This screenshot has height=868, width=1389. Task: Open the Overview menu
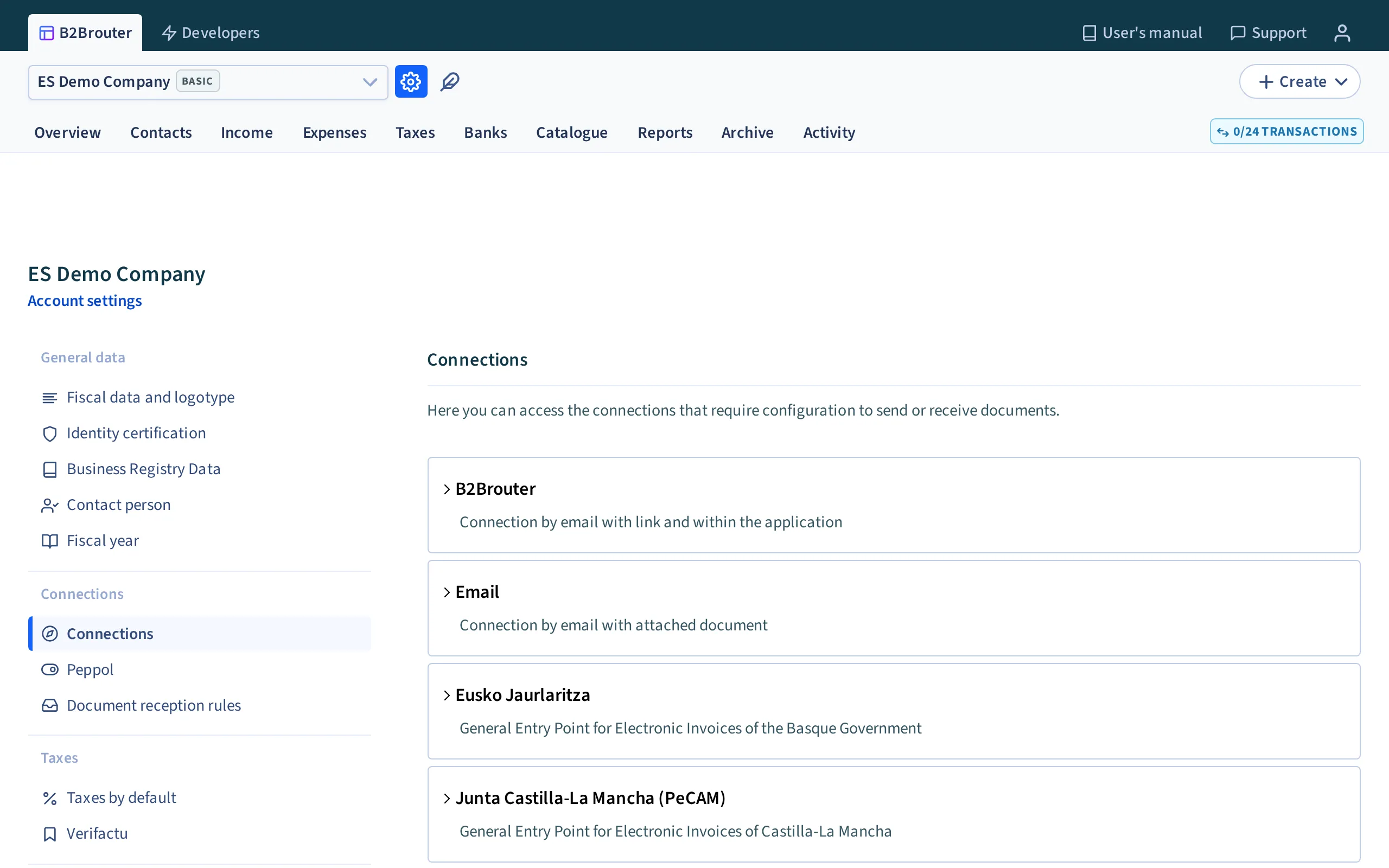(68, 132)
